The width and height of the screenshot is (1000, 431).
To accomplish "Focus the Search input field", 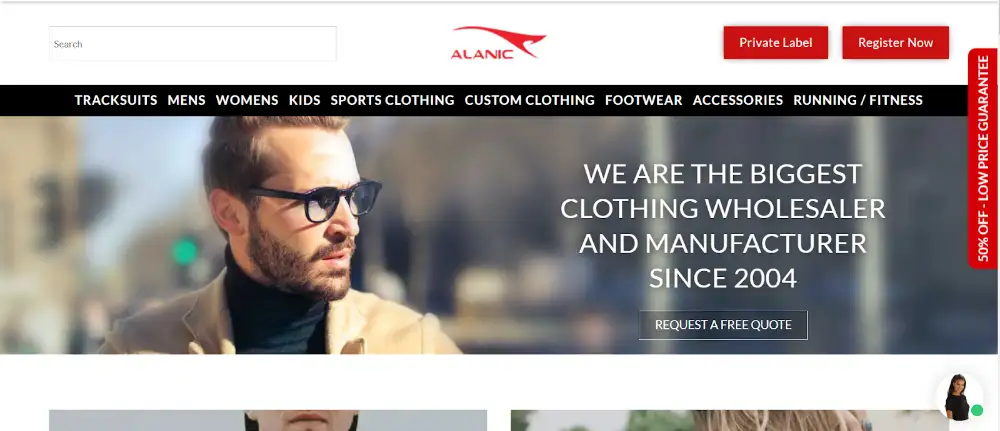I will (x=193, y=44).
